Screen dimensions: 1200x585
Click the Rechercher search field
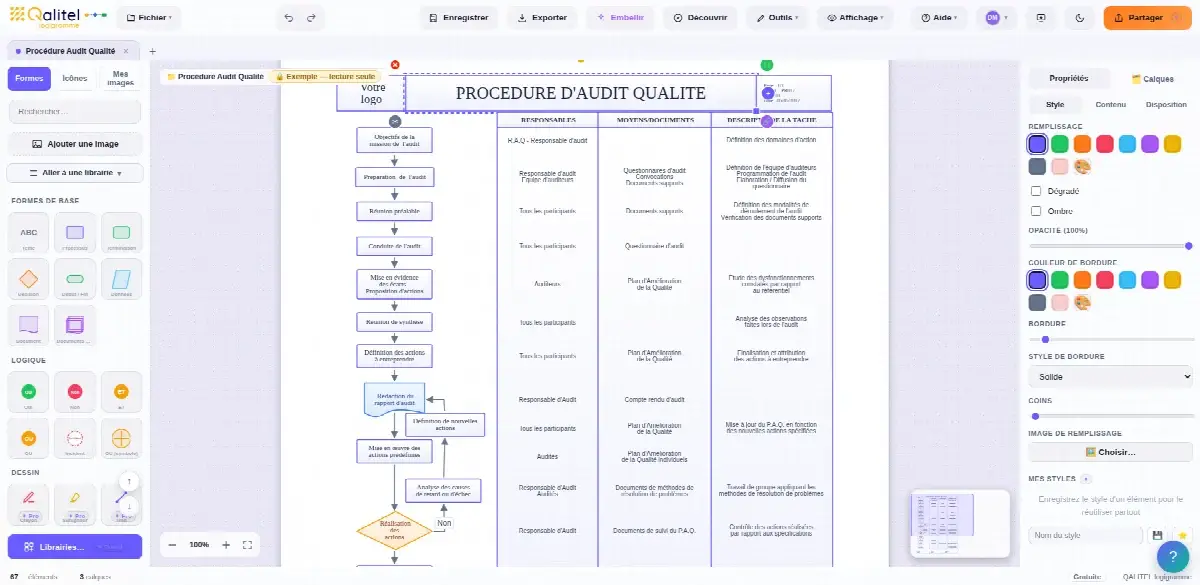75,111
